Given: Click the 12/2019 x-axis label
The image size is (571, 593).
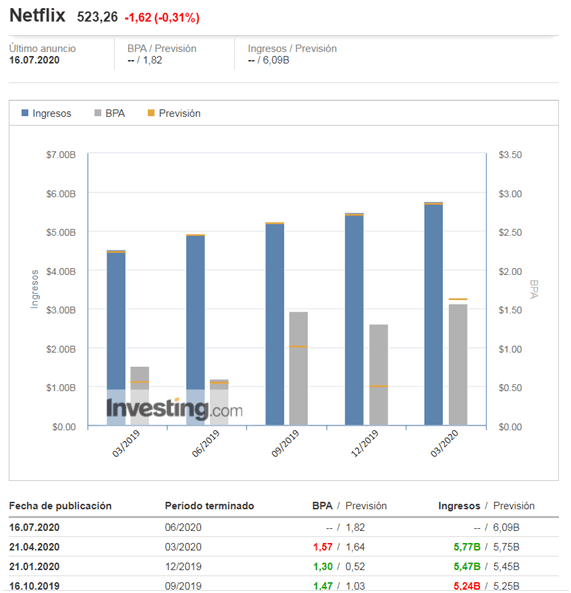Looking at the screenshot, I should 365,444.
